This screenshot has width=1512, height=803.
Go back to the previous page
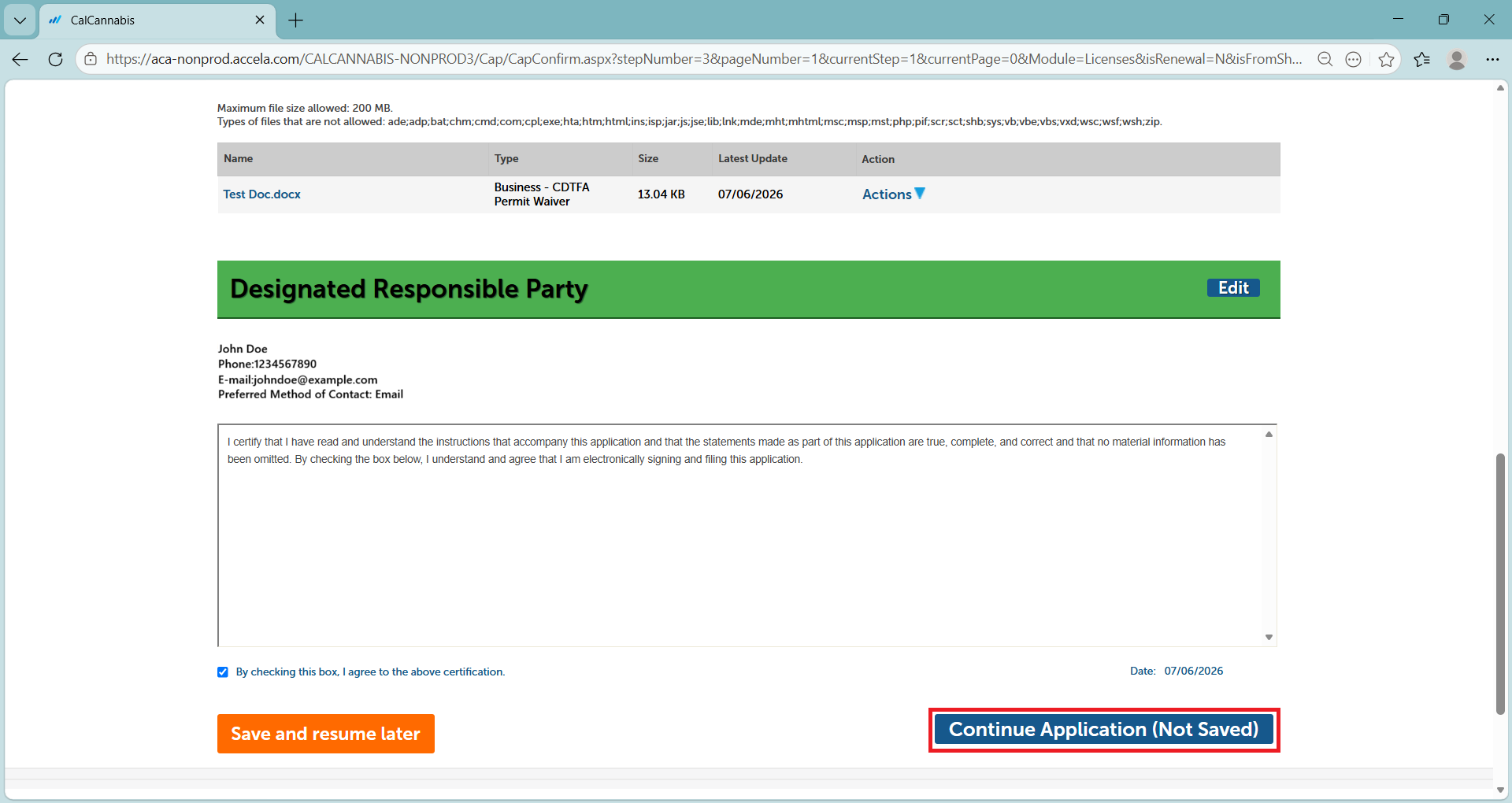click(20, 59)
